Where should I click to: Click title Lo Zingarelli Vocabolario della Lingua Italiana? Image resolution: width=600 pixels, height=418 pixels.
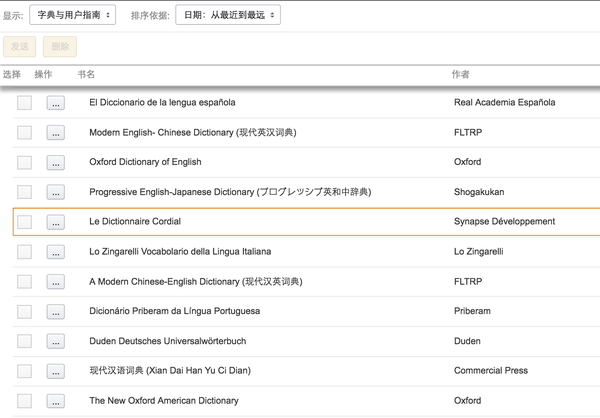pyautogui.click(x=180, y=251)
